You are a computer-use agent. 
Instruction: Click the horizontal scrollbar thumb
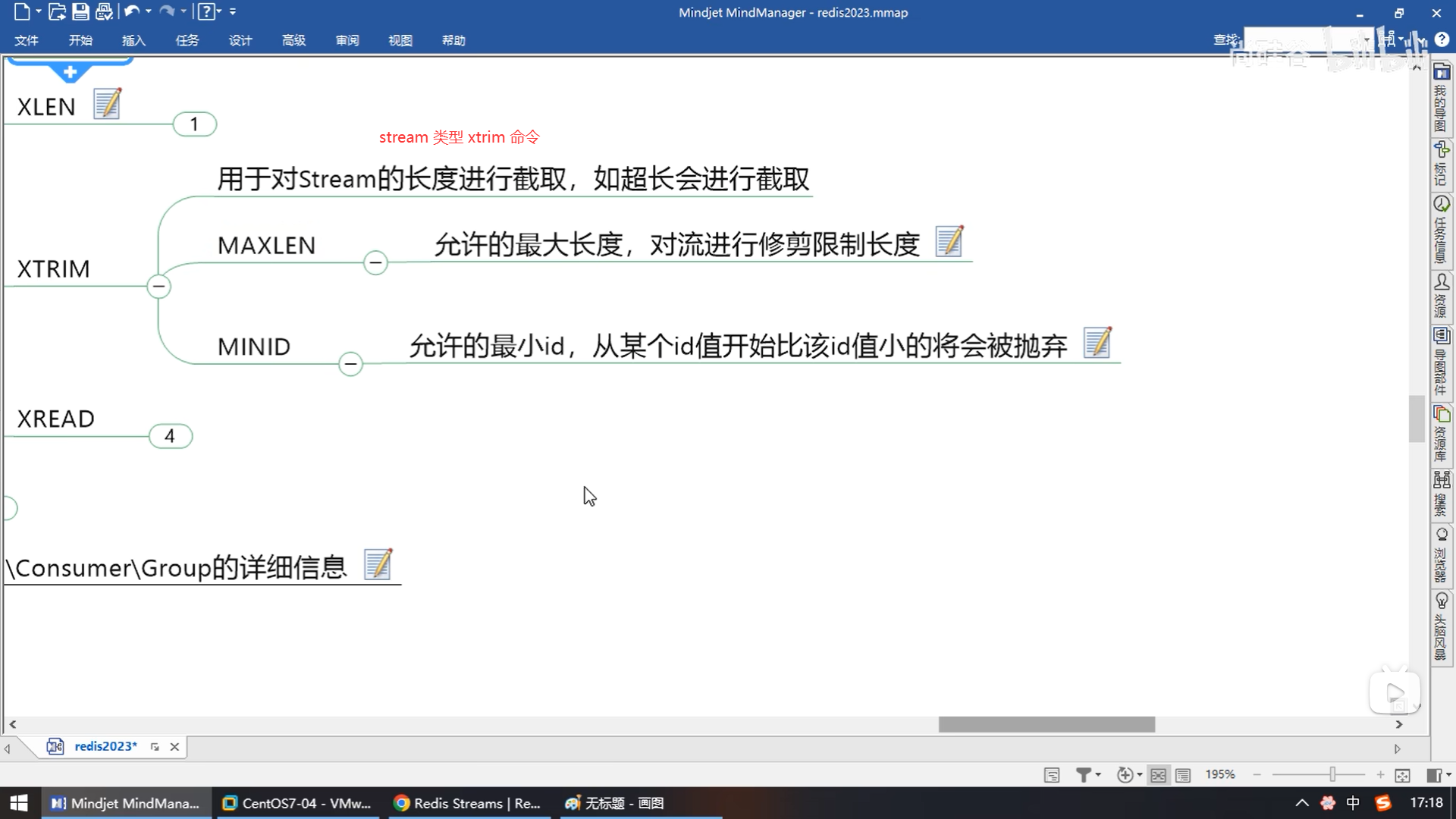pyautogui.click(x=1046, y=724)
